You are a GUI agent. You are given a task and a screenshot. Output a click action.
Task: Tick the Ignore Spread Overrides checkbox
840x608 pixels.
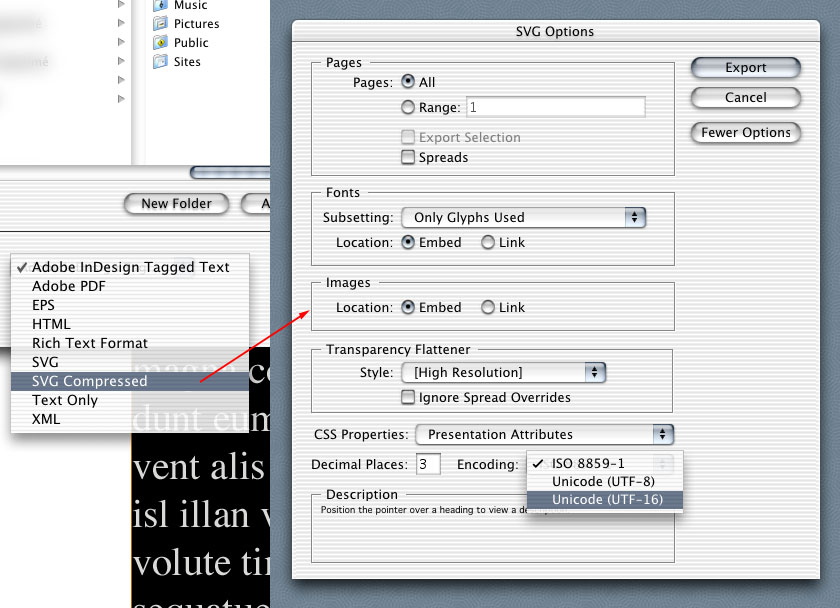[408, 397]
